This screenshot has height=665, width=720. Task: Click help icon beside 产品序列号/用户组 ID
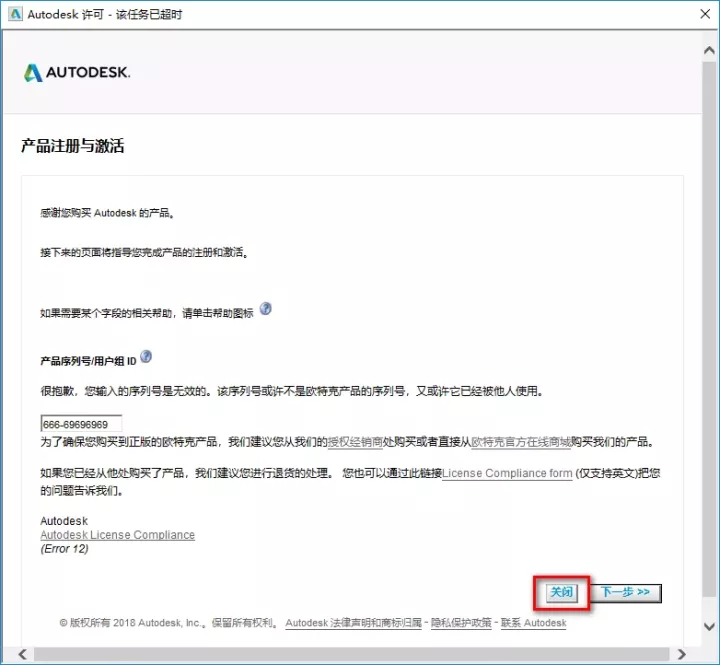pos(147,357)
